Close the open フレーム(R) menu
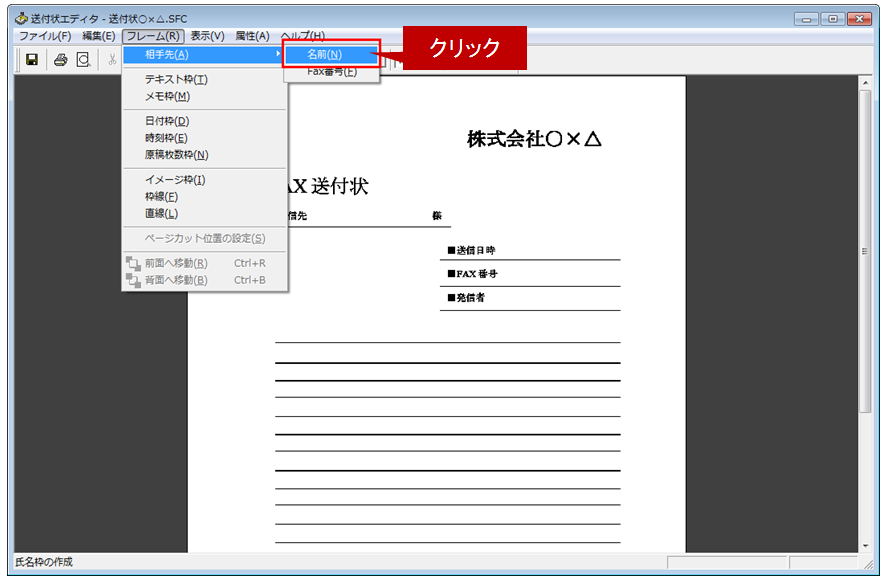The image size is (889, 584). [153, 36]
